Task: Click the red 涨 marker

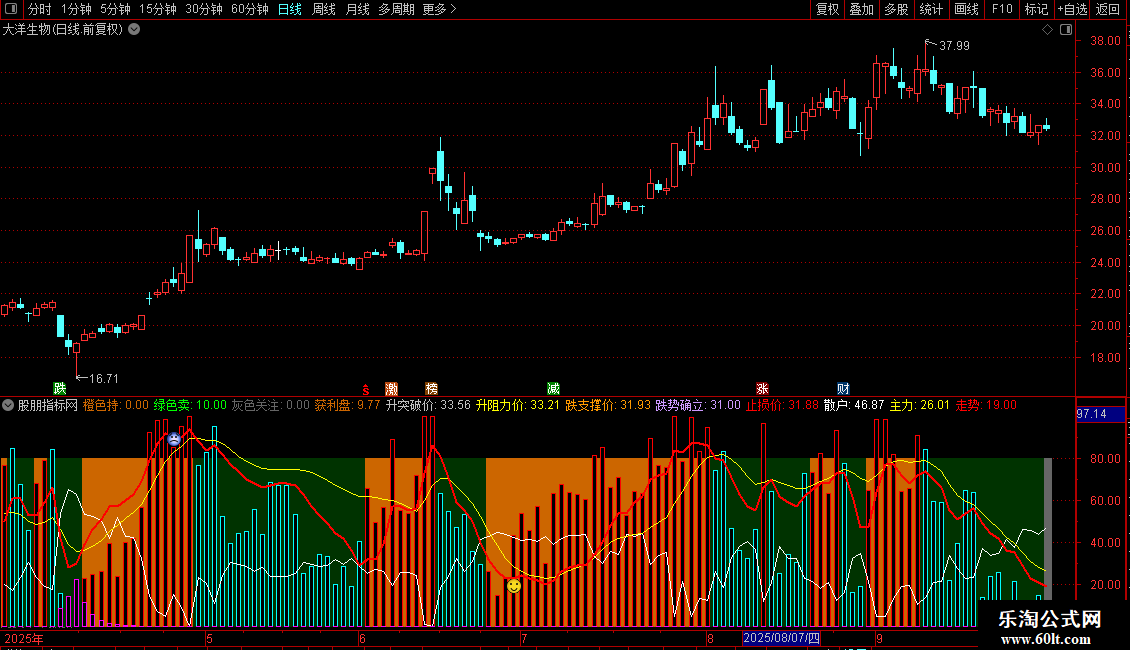Action: 762,389
